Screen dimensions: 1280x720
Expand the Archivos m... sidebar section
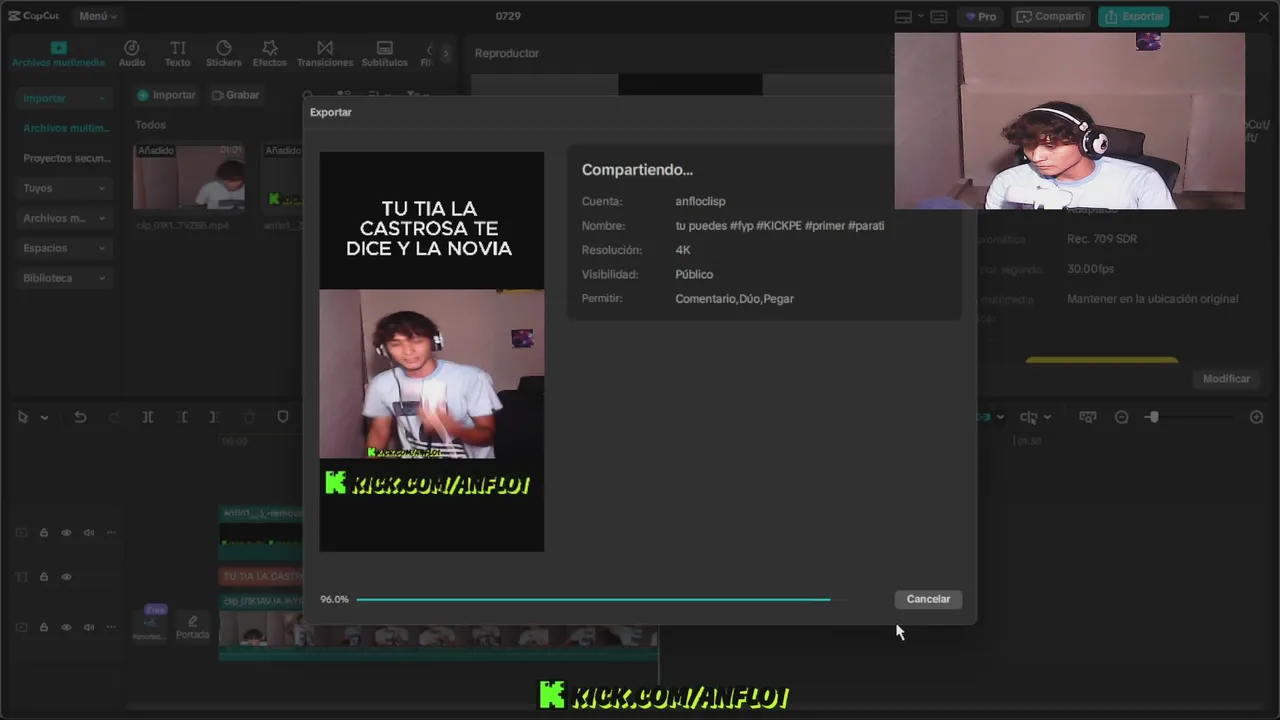tap(64, 218)
